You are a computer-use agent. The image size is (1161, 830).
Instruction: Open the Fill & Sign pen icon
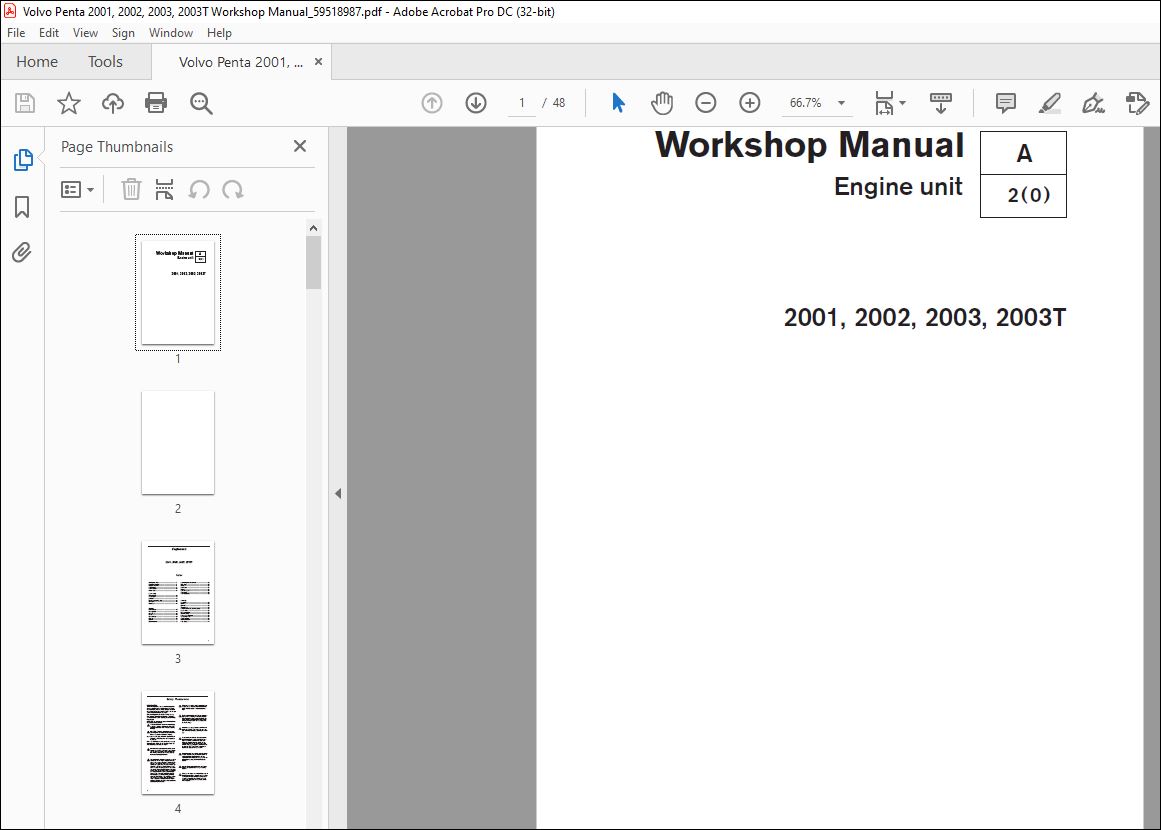(1094, 103)
